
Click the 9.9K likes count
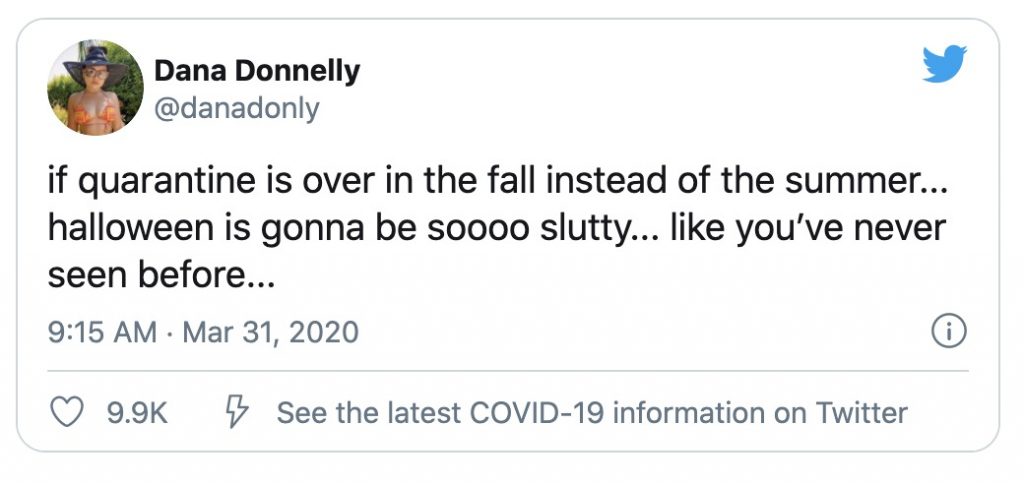138,412
